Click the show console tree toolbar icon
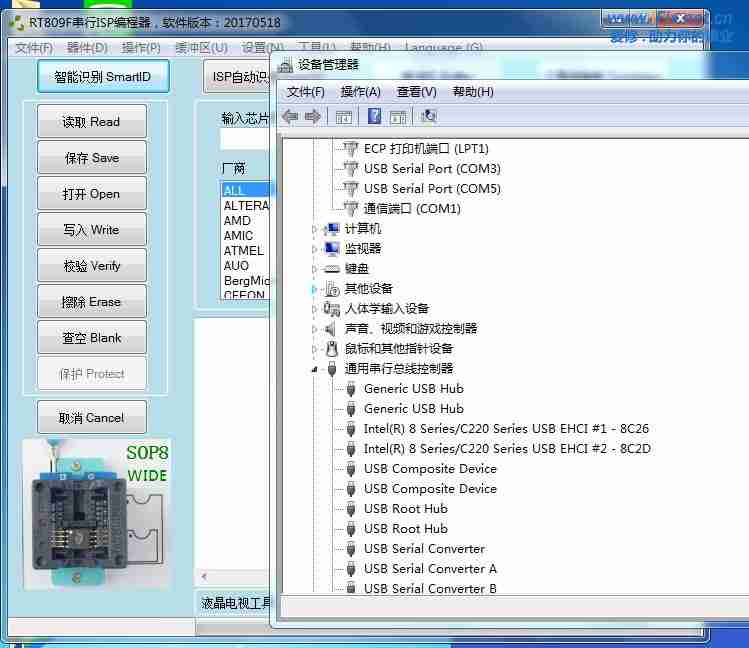This screenshot has width=749, height=648. (x=343, y=117)
